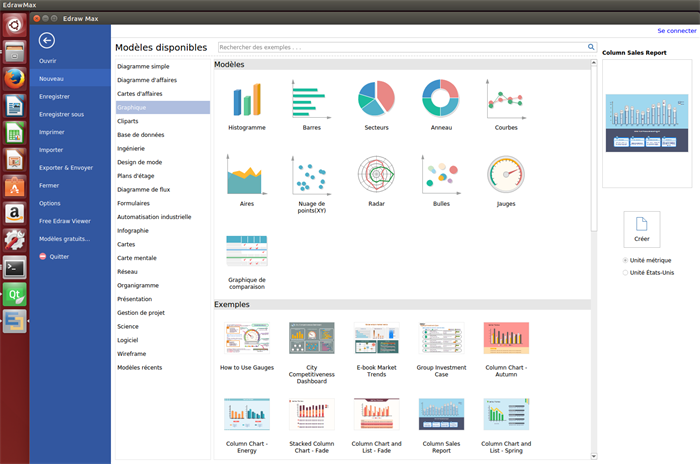
Task: Click the Se connecter link
Action: click(x=676, y=31)
